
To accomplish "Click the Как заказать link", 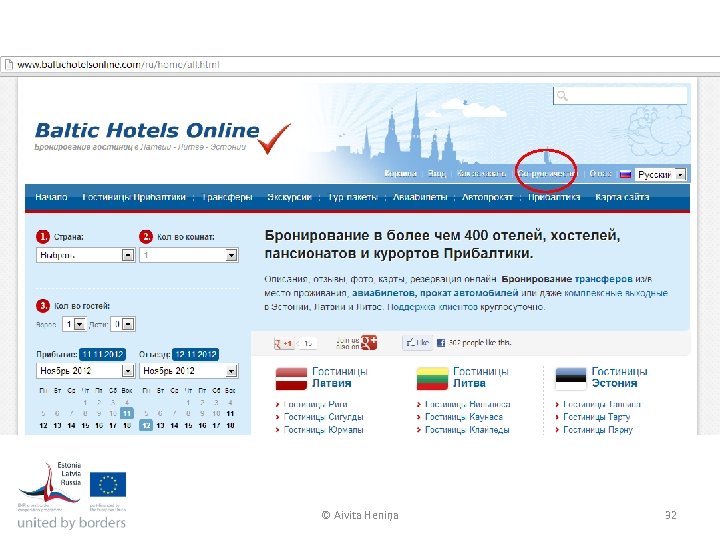I will (x=481, y=174).
